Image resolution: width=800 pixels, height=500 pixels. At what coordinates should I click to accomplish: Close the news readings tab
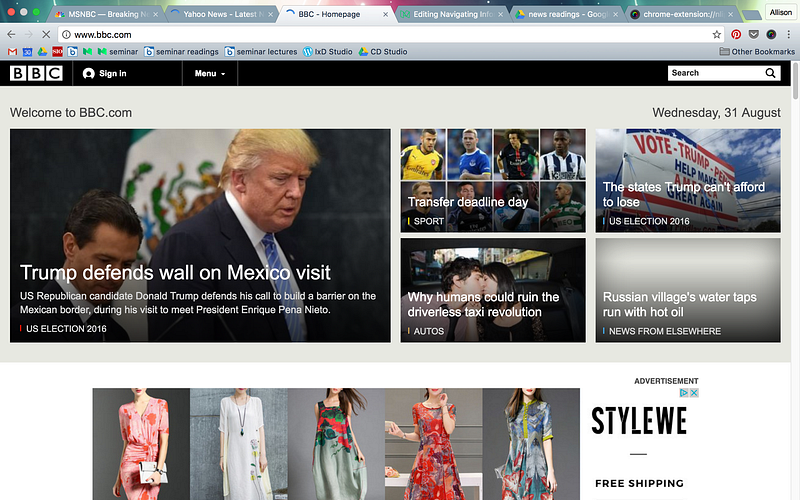click(x=615, y=14)
